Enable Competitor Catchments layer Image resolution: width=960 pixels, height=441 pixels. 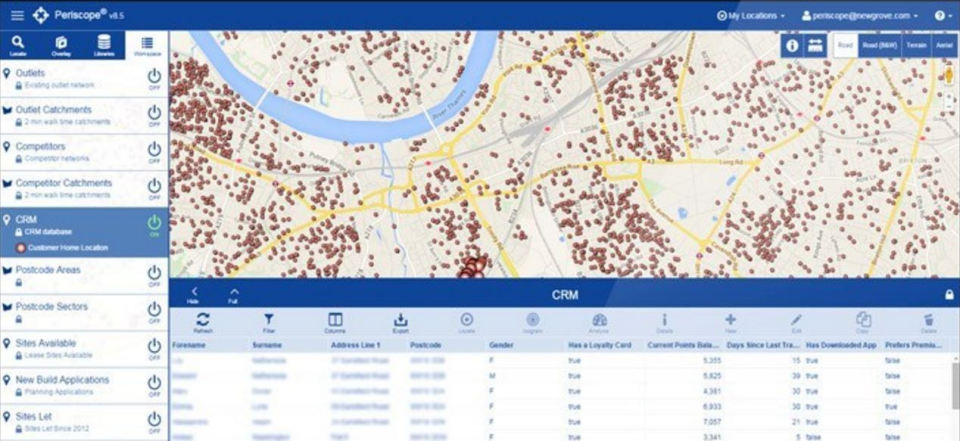[154, 189]
